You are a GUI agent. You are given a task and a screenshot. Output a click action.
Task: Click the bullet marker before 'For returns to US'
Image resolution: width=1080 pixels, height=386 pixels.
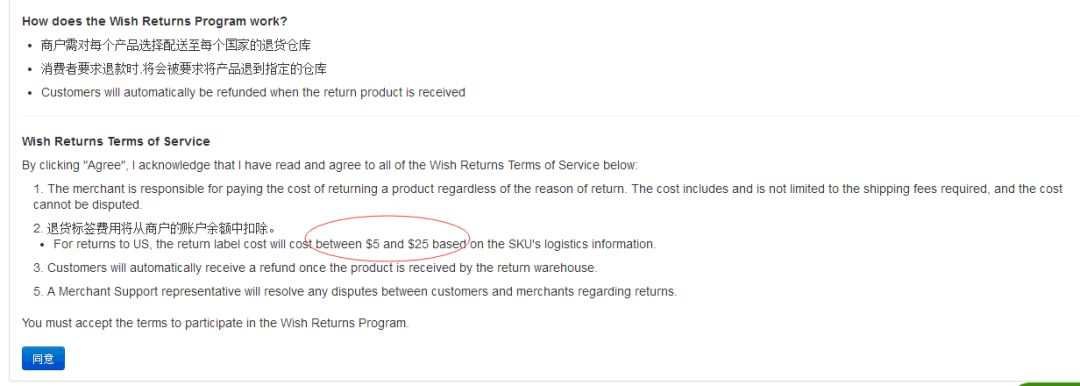[43, 245]
